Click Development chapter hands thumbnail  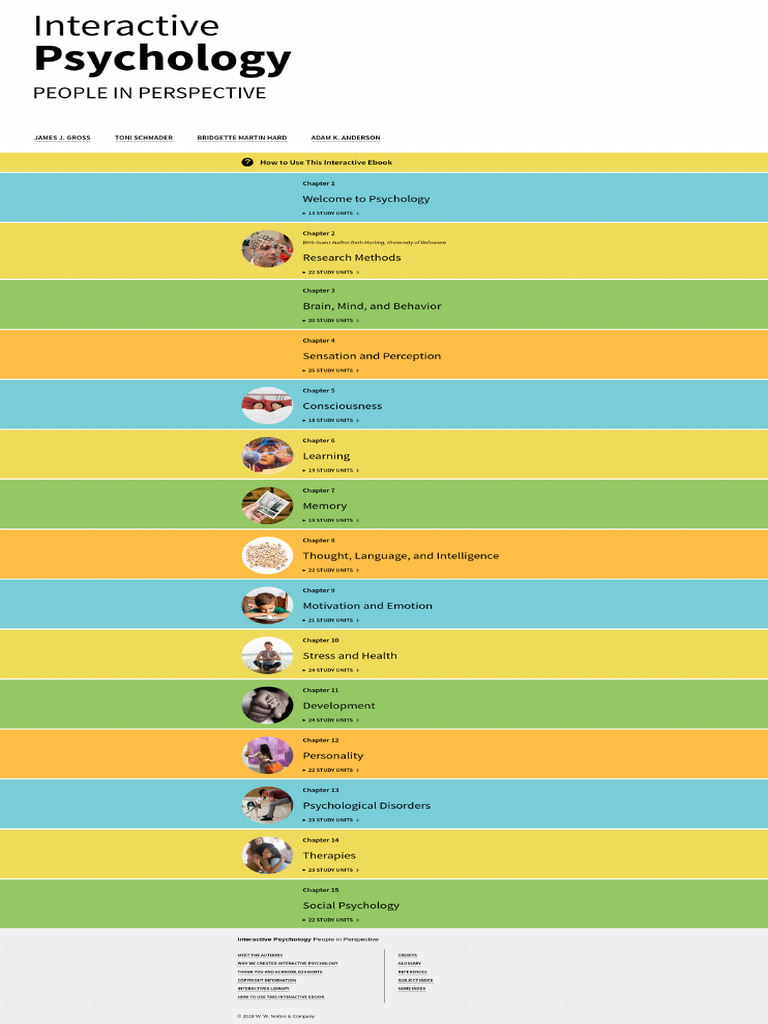point(267,705)
